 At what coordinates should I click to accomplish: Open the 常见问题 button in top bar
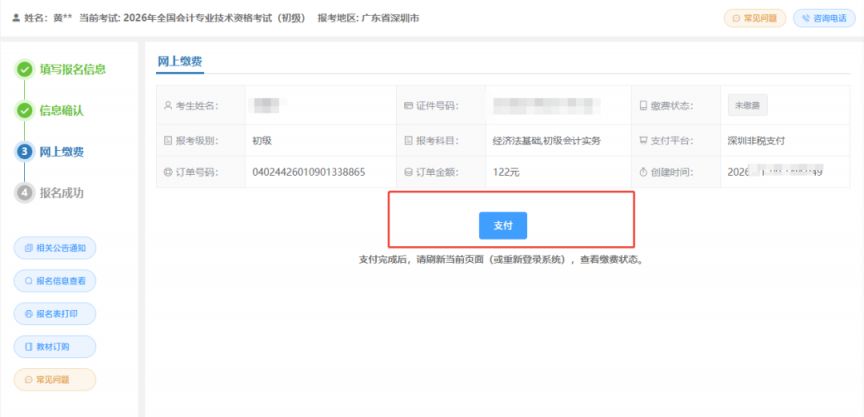tap(755, 18)
